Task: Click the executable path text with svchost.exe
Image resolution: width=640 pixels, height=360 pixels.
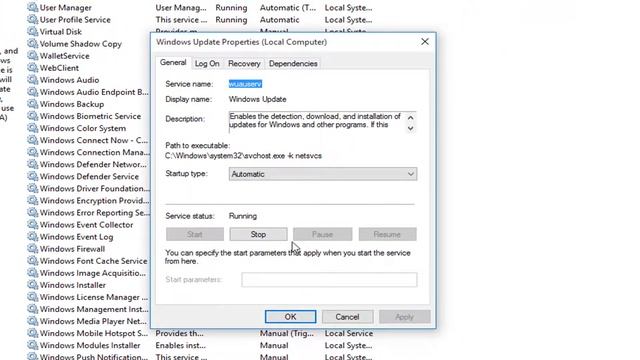Action: [243, 156]
